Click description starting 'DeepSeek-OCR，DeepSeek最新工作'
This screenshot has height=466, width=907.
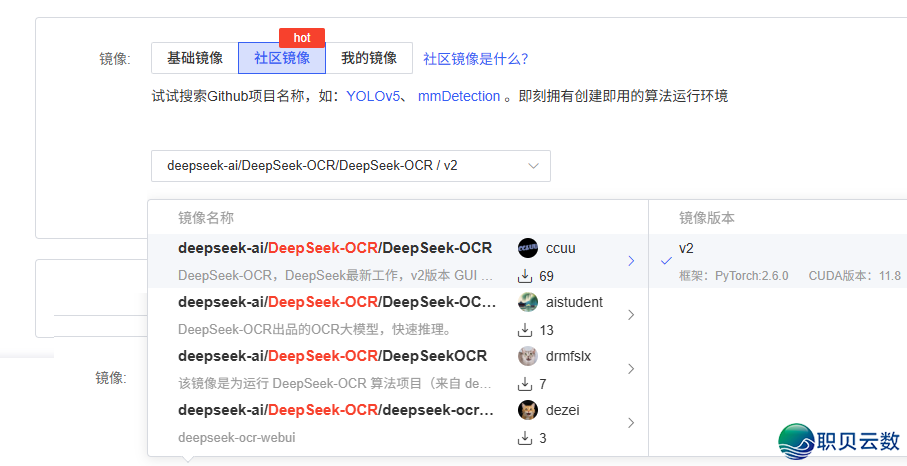pos(335,276)
